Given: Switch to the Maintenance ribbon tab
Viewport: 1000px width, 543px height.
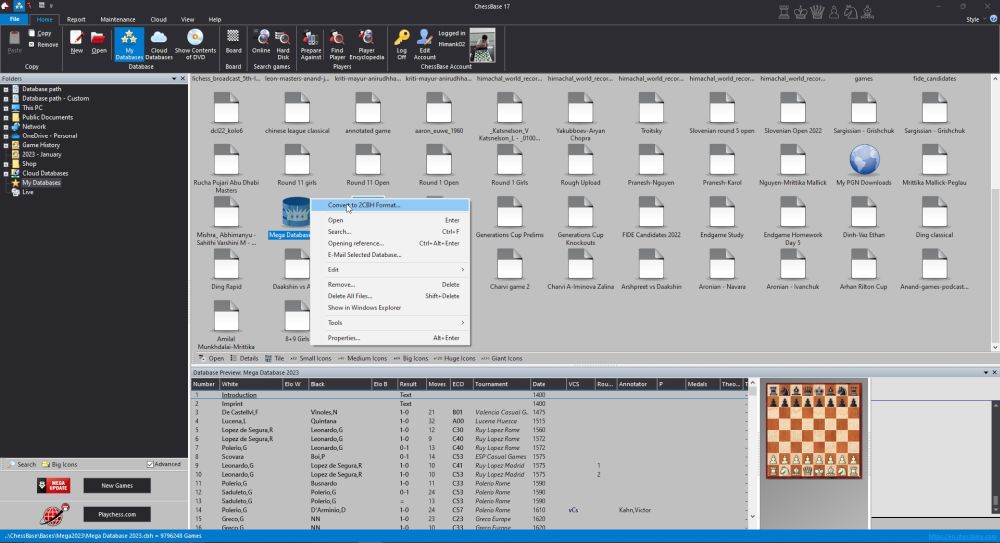Looking at the screenshot, I should pos(118,19).
